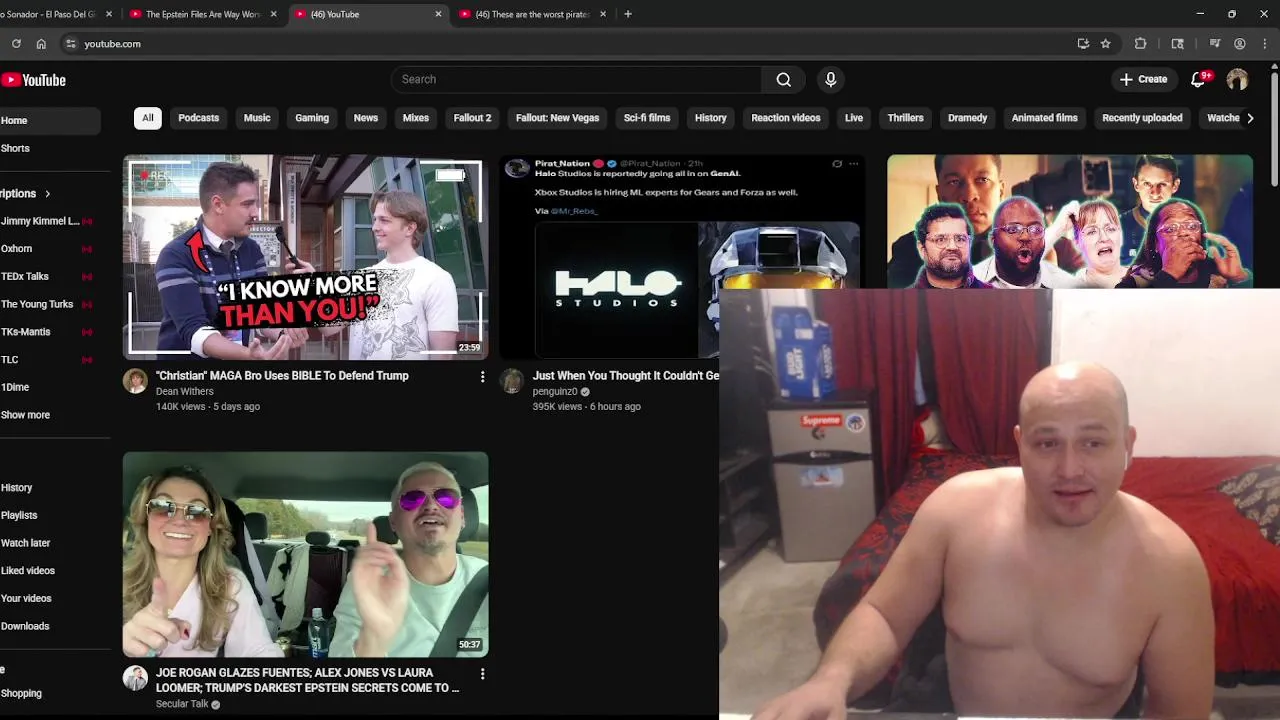Viewport: 1280px width, 720px height.
Task: Close the Epstein Files browser tab
Action: coord(273,14)
